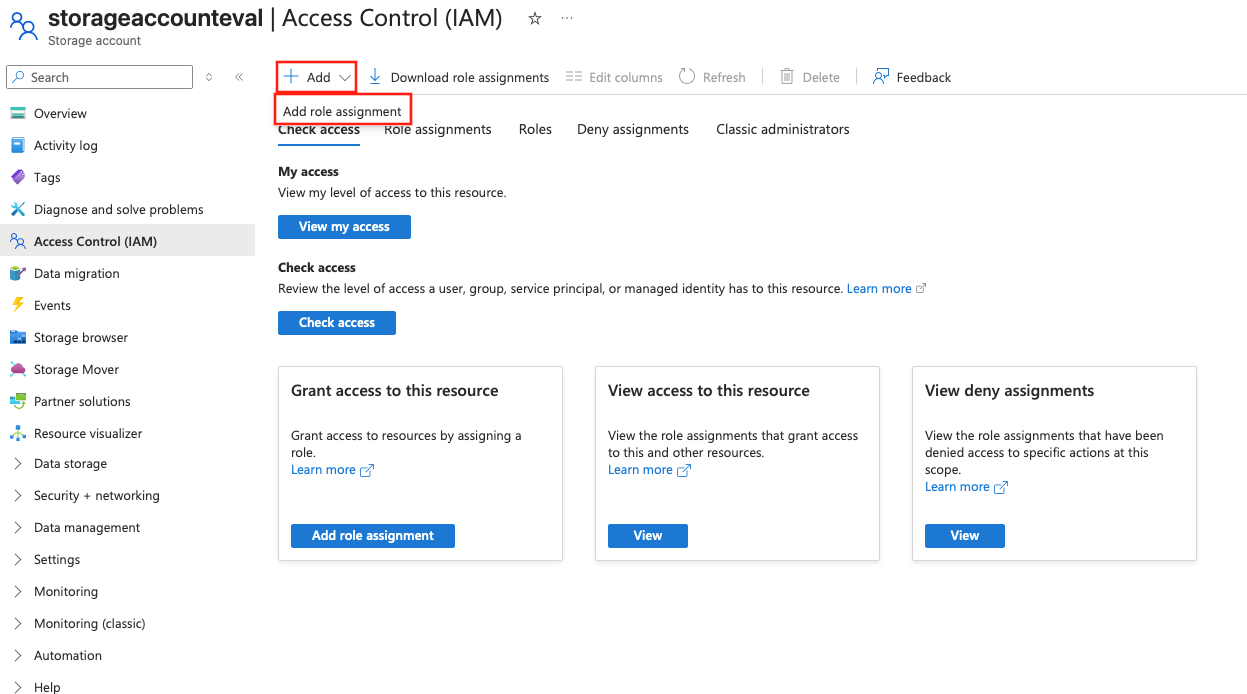Switch to the Deny assignments tab

point(633,129)
